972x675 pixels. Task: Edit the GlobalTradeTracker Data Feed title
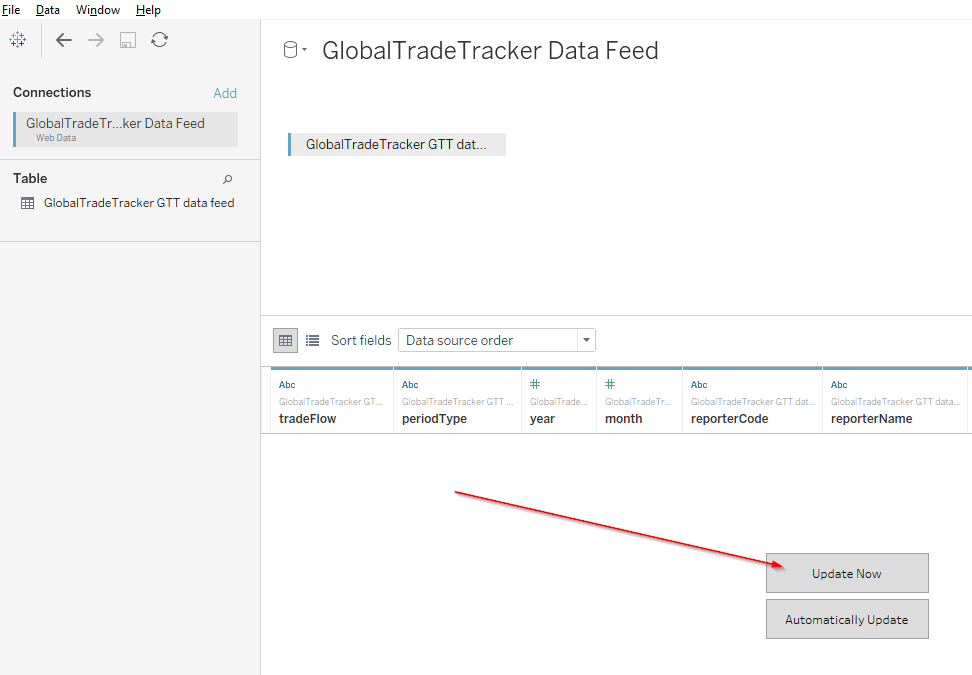(x=490, y=50)
